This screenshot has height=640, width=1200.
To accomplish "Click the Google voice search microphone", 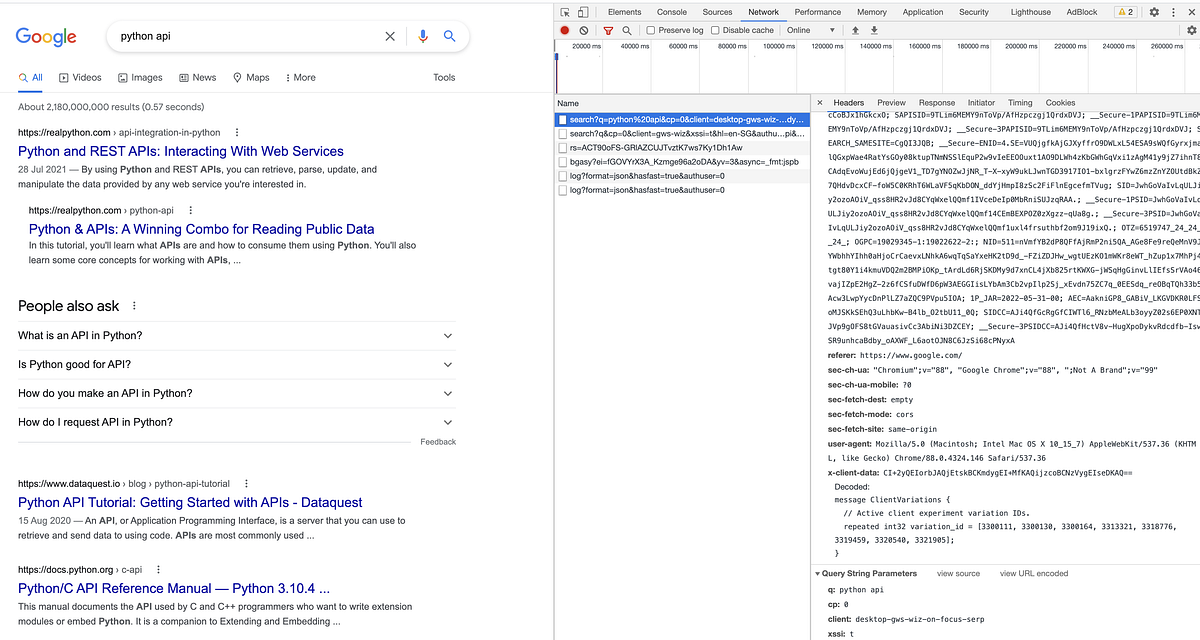I will [x=423, y=36].
